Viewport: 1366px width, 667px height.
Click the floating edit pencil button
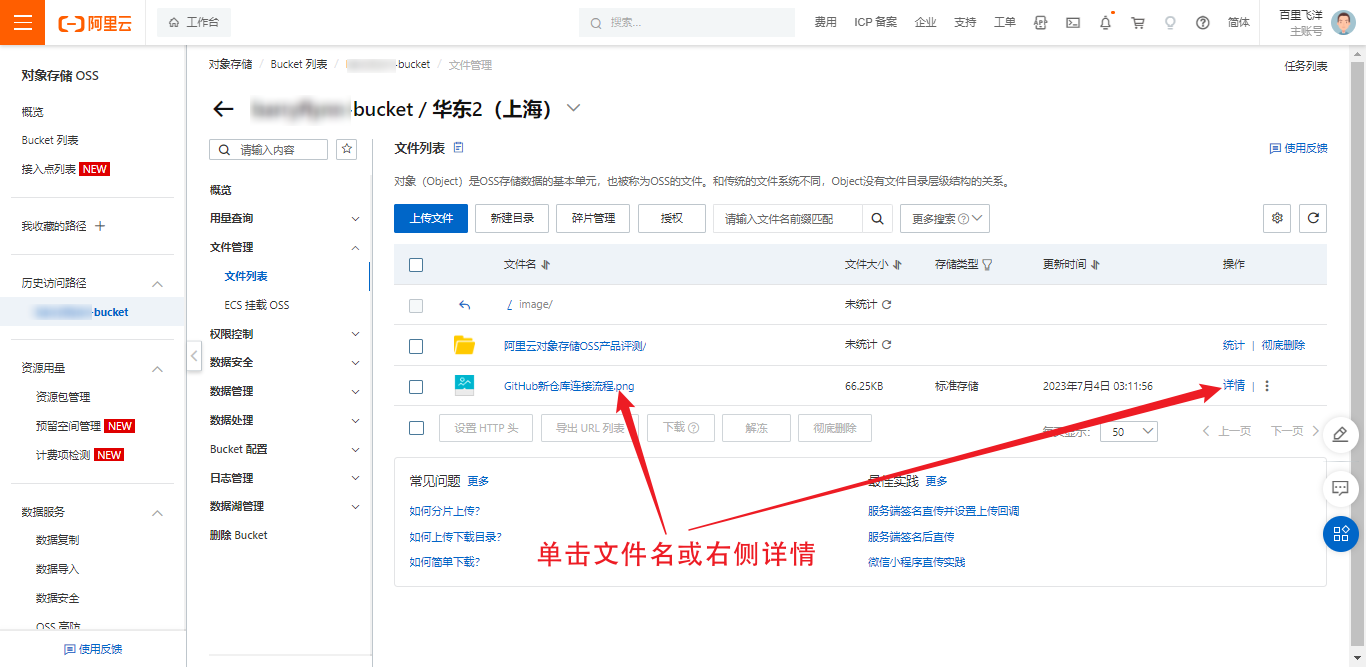(x=1341, y=435)
